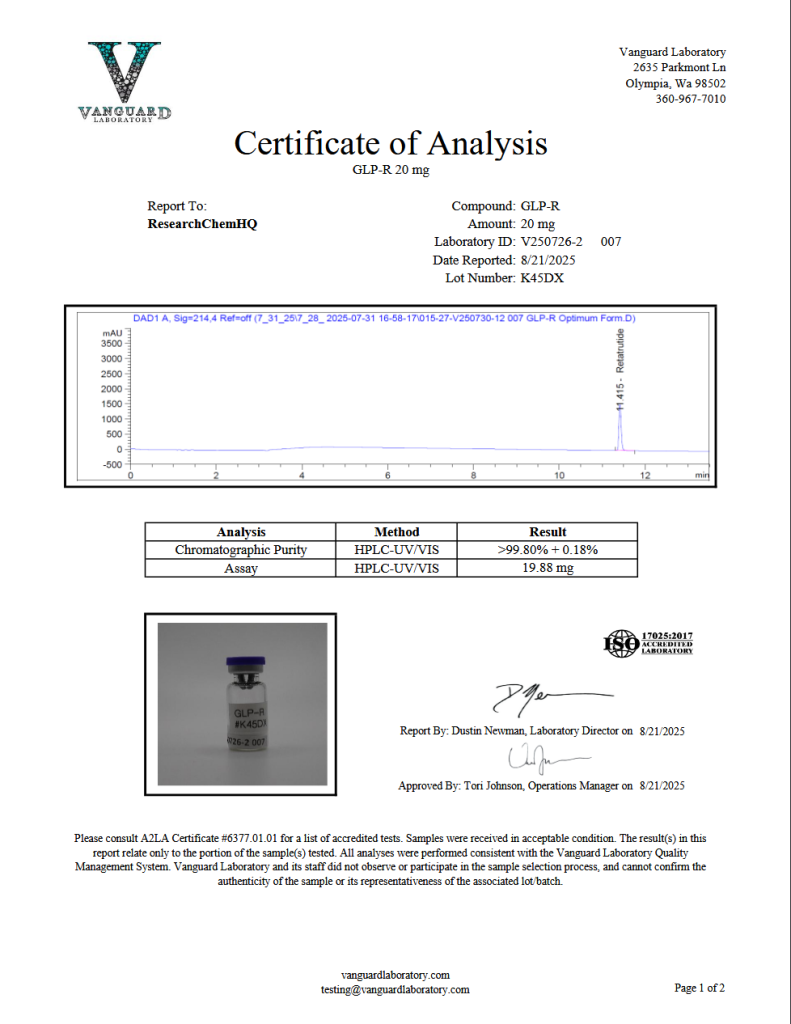Image resolution: width=791 pixels, height=1024 pixels.
Task: Click the Vanguard Laboratory logo
Action: (124, 82)
